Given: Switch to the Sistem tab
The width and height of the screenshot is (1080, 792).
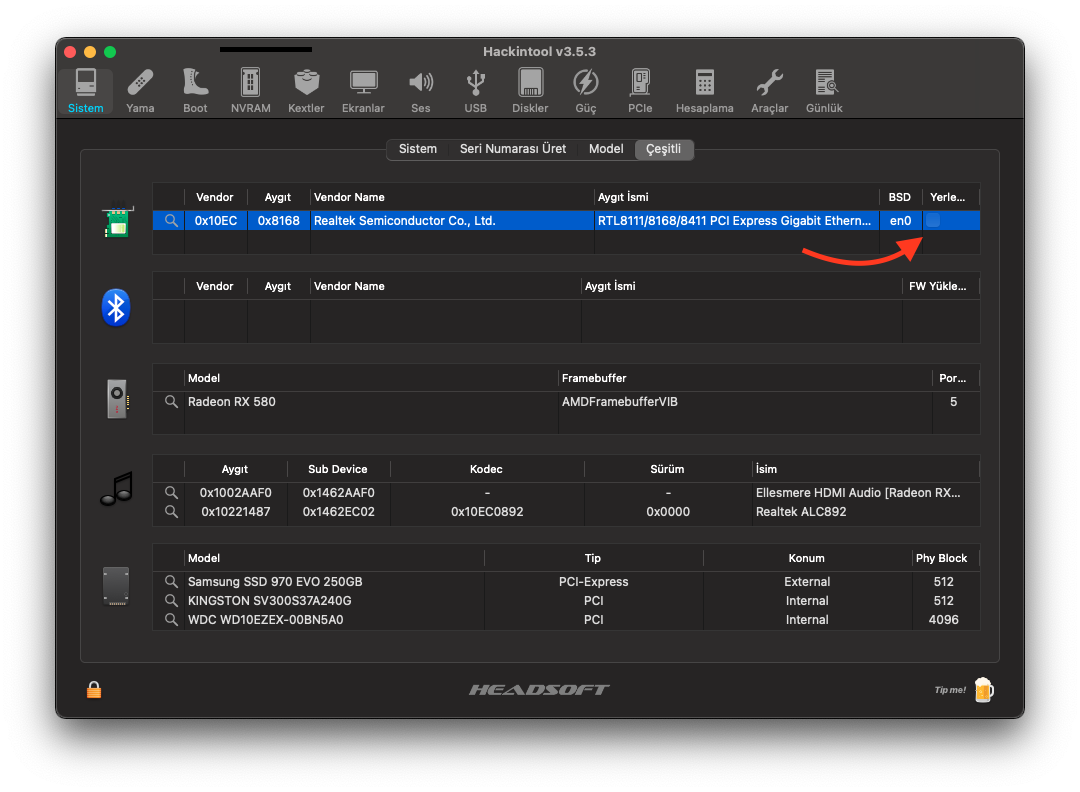Looking at the screenshot, I should pyautogui.click(x=417, y=149).
